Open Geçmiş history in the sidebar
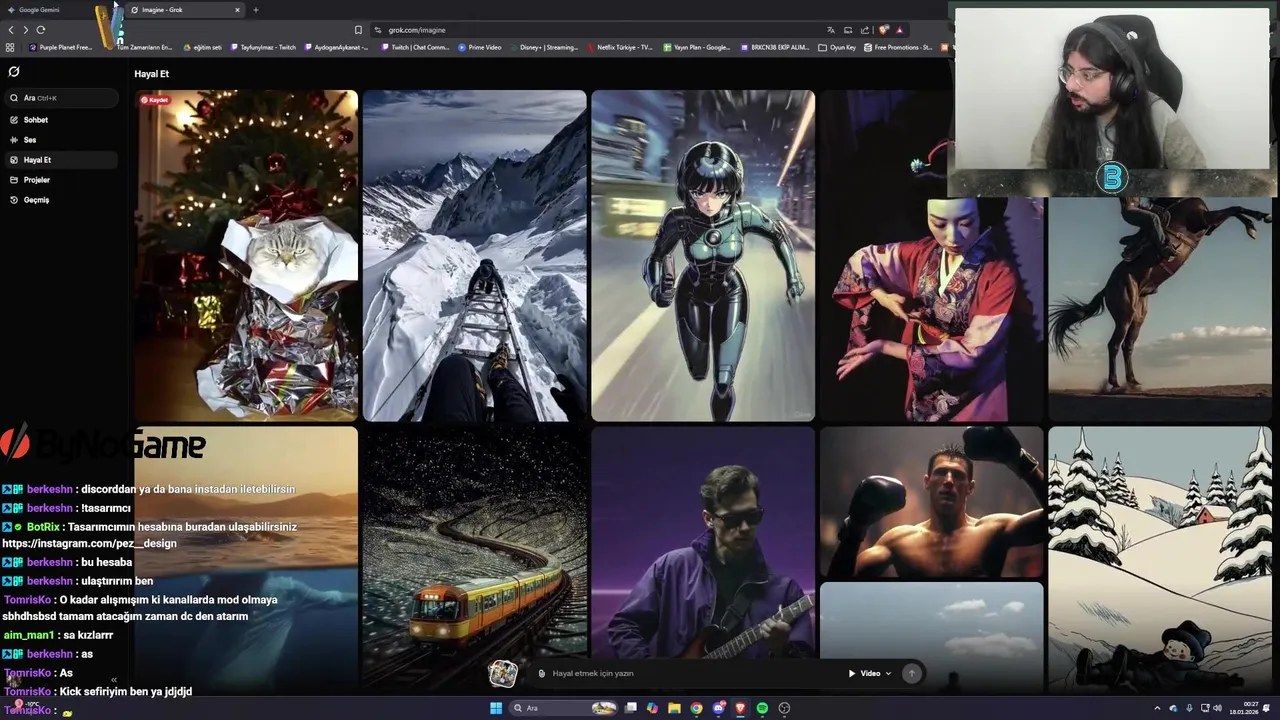This screenshot has width=1280, height=720. point(60,200)
